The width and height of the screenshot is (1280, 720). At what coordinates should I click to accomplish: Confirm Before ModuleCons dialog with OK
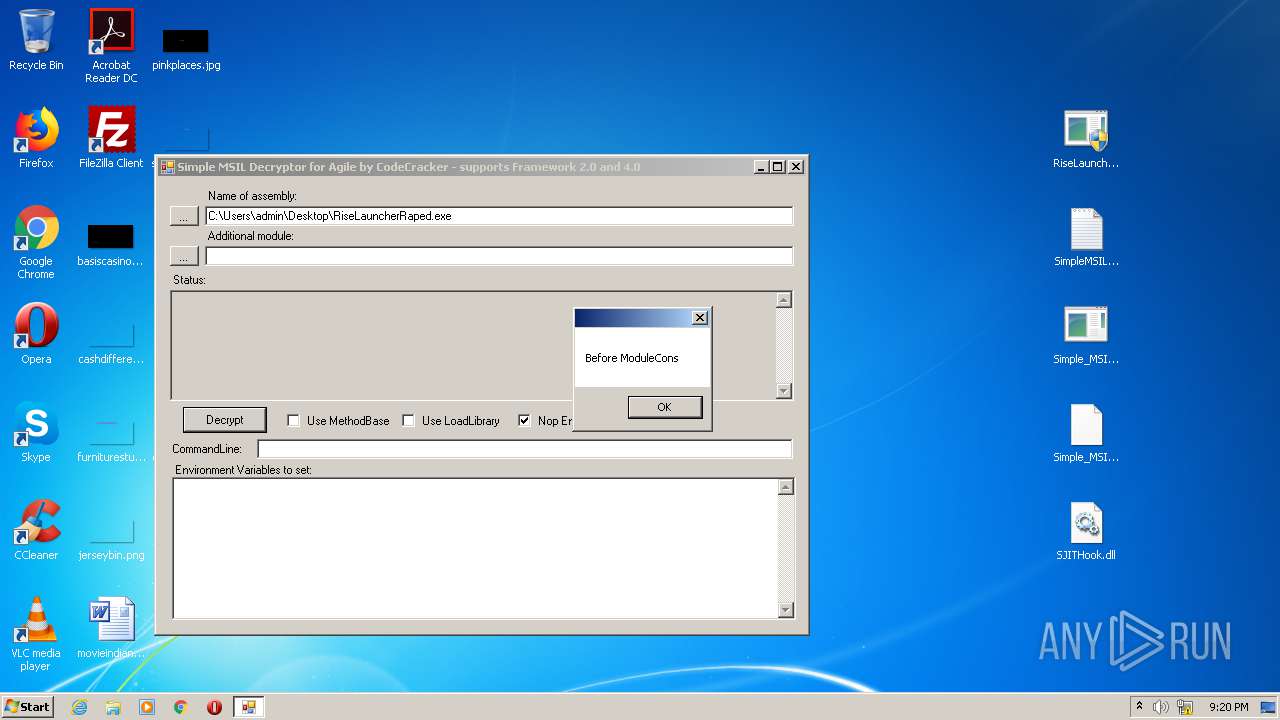(665, 407)
